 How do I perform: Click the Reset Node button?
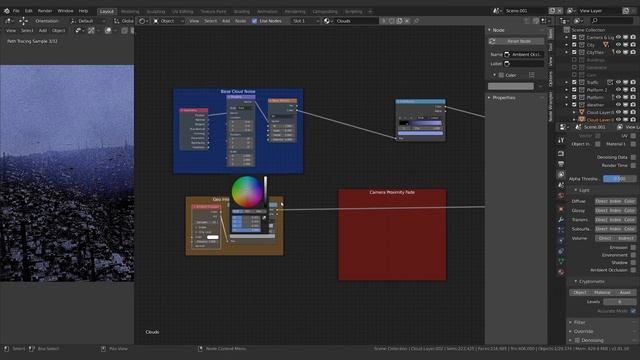click(x=516, y=41)
